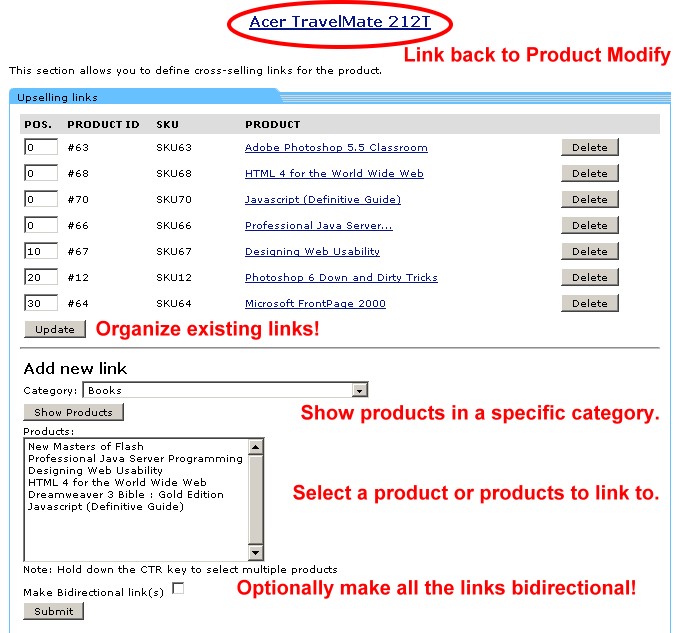Image resolution: width=684 pixels, height=633 pixels.
Task: Open Designing Web Usability link
Action: tap(312, 251)
